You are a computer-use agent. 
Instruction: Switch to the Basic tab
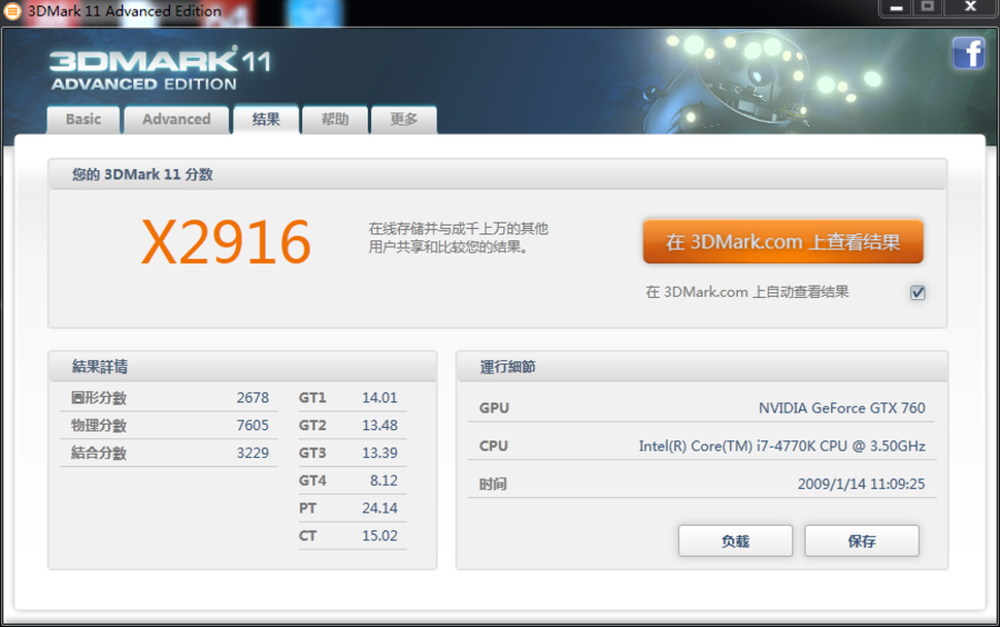pos(83,120)
